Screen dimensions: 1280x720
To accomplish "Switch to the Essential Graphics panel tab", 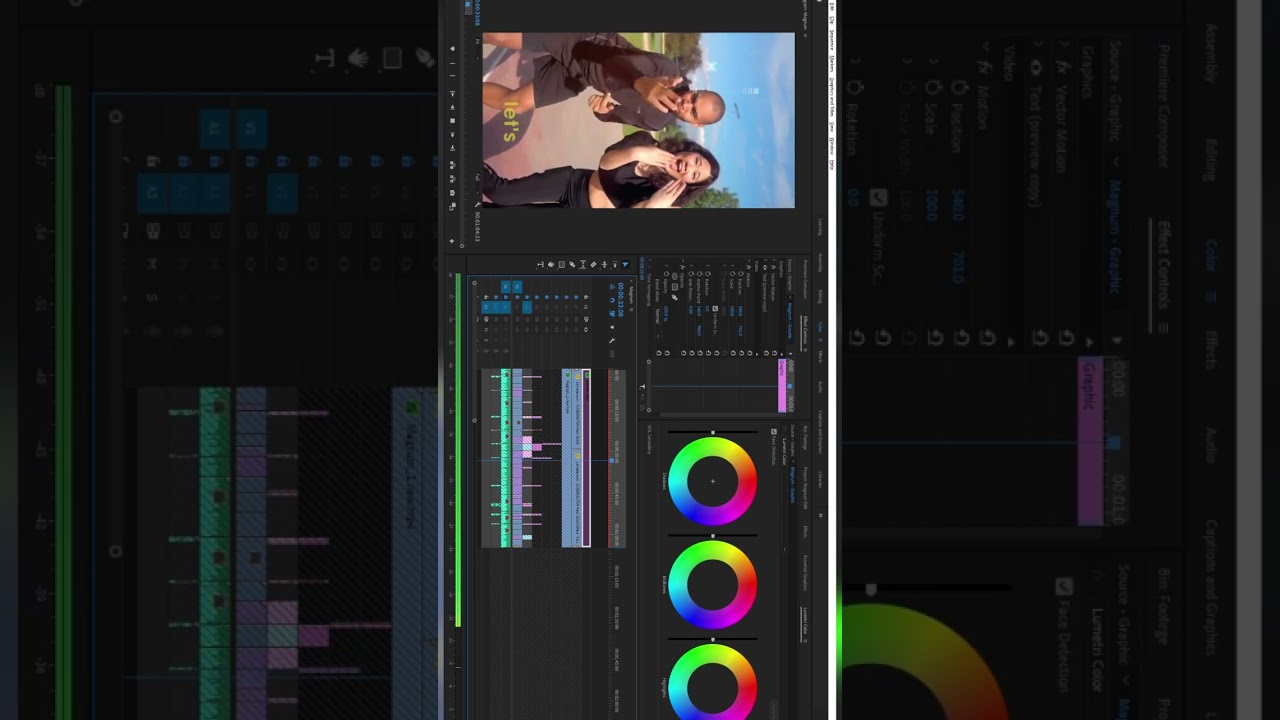I will [805, 572].
